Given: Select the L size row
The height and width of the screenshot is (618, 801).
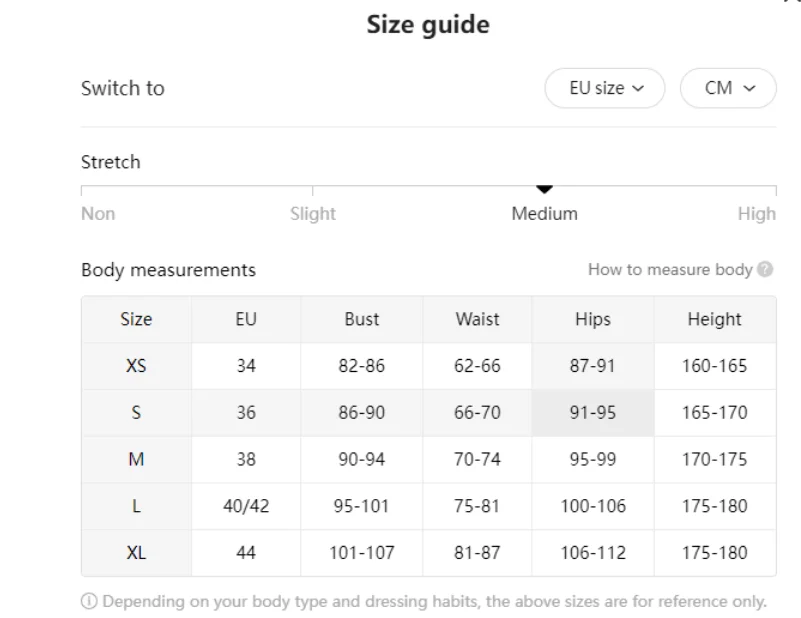Looking at the screenshot, I should click(136, 506).
